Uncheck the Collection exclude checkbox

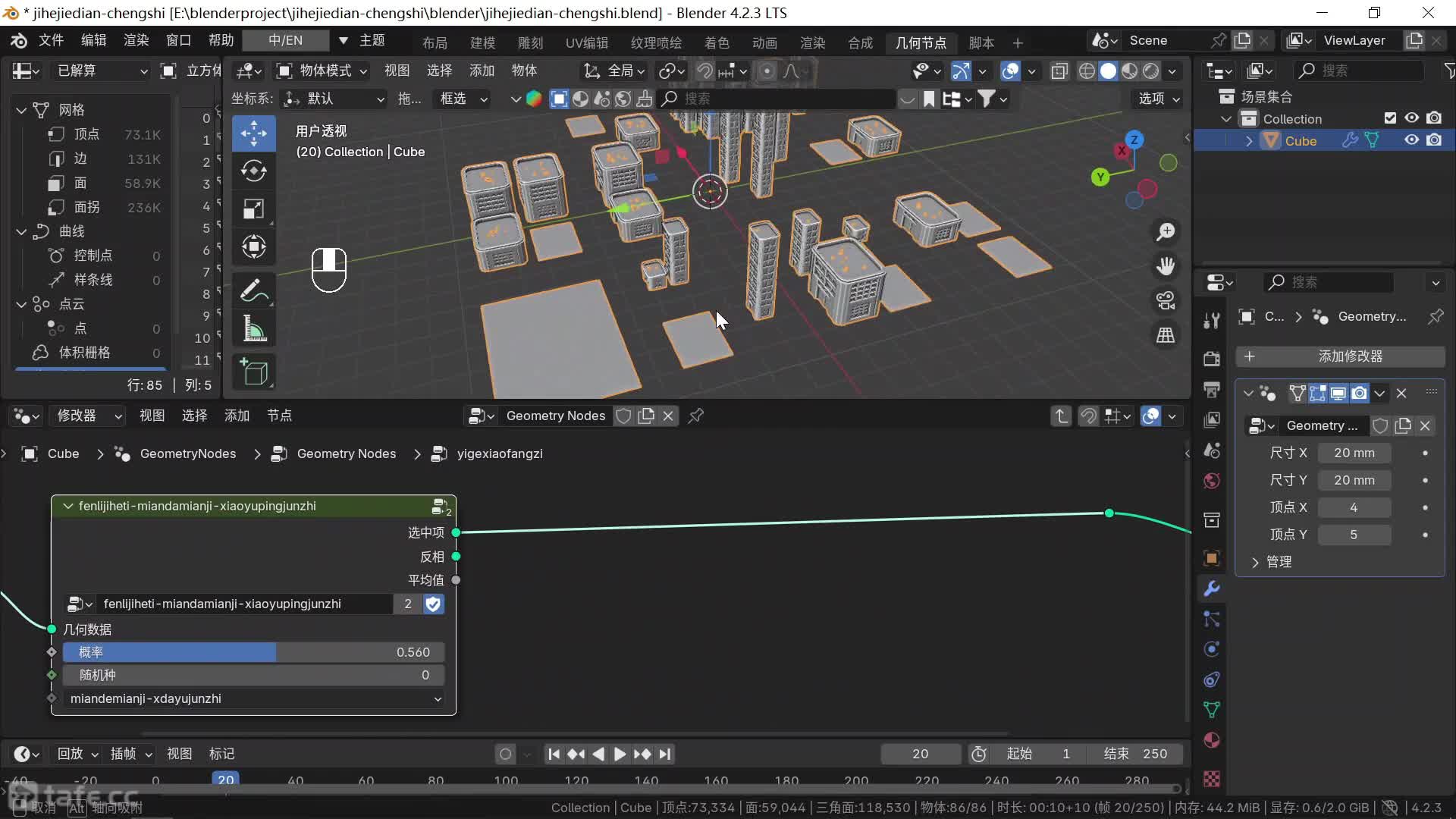1390,118
